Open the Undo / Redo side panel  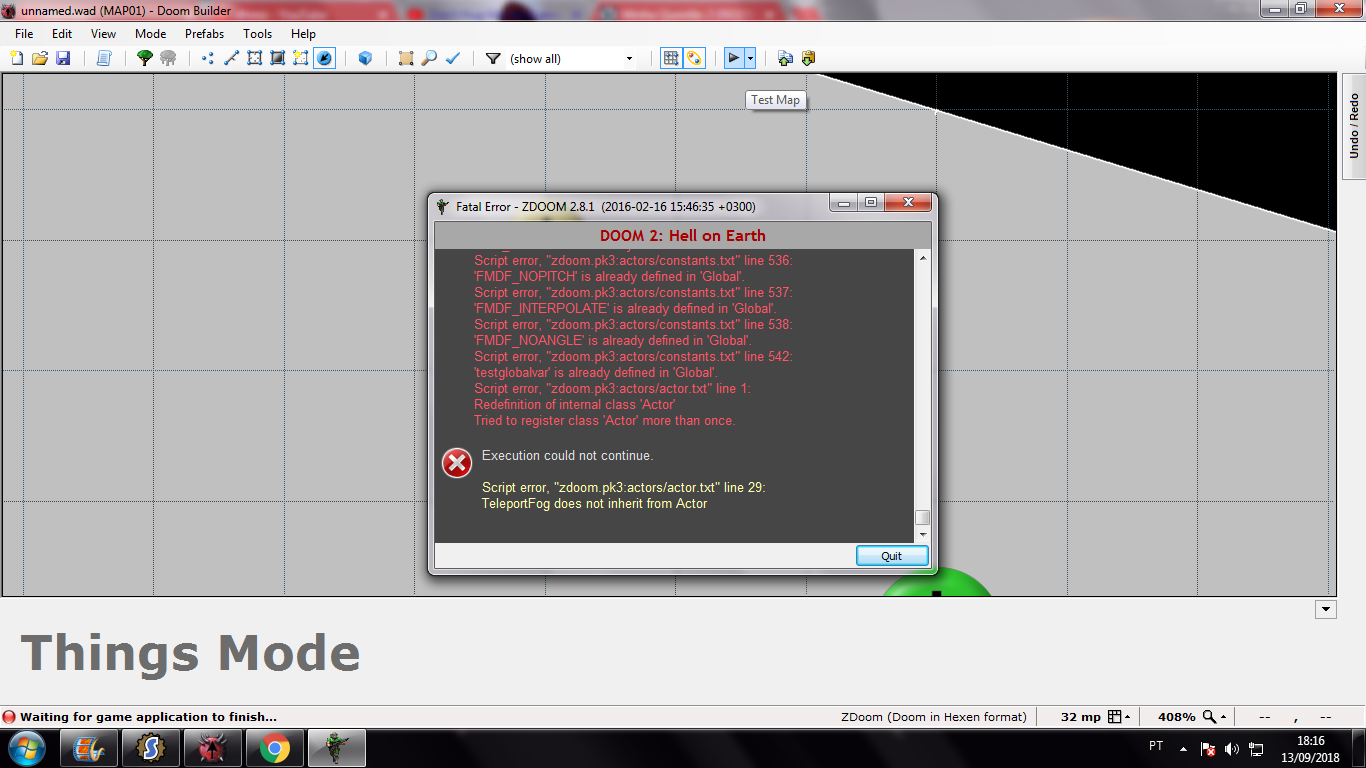(1354, 126)
